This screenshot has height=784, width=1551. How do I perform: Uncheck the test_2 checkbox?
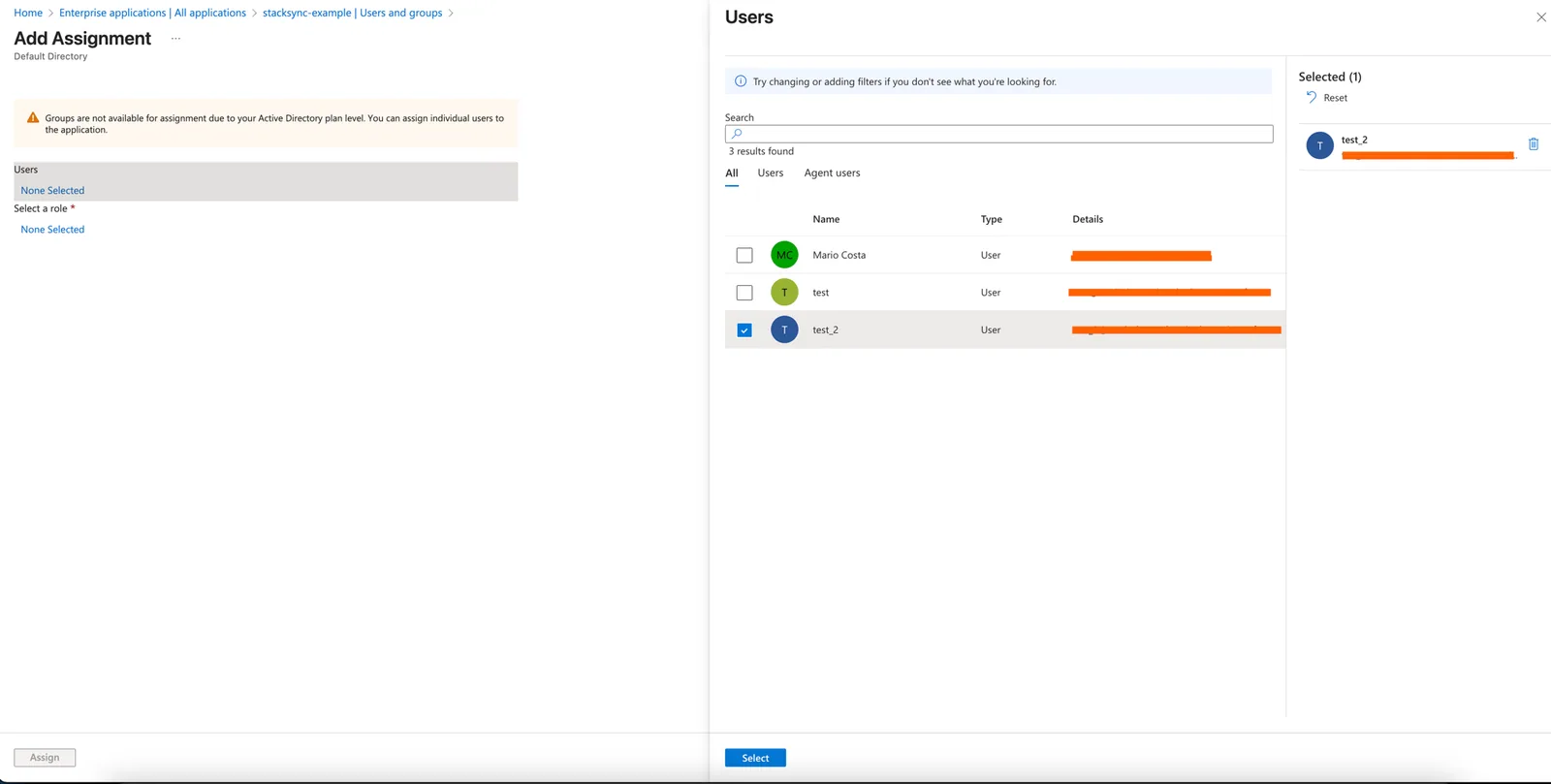(x=744, y=330)
